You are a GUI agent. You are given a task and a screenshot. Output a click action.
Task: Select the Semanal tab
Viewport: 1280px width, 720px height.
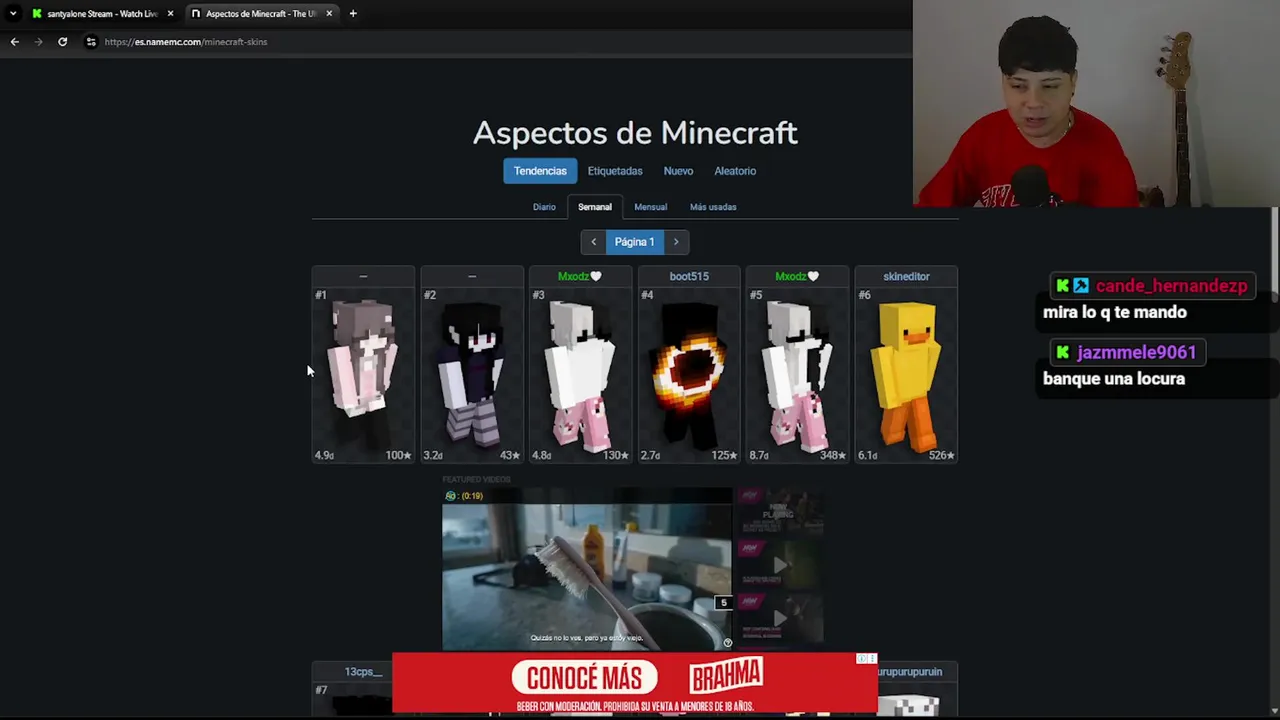(594, 207)
